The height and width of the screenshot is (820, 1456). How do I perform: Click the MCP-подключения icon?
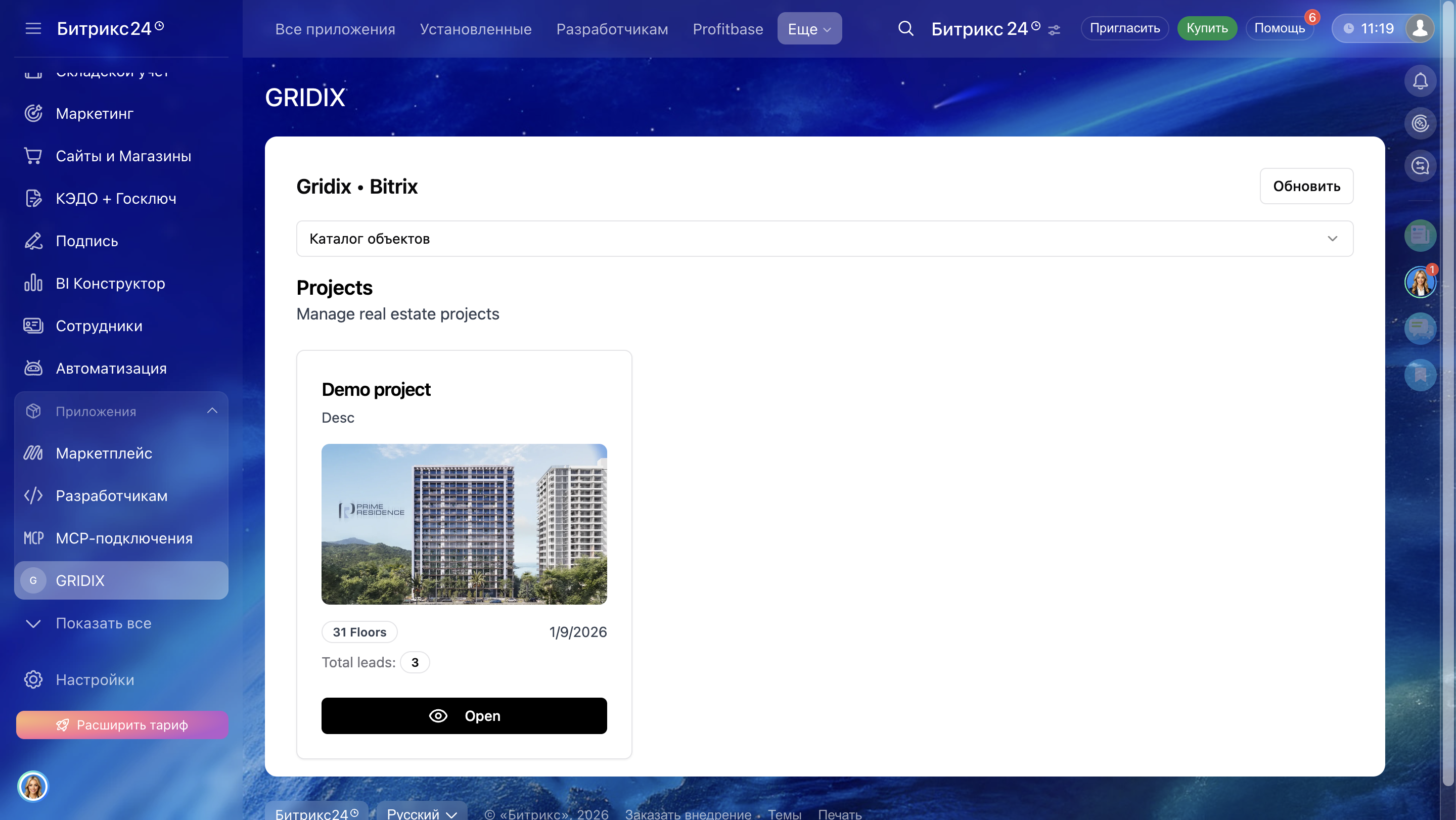[33, 538]
